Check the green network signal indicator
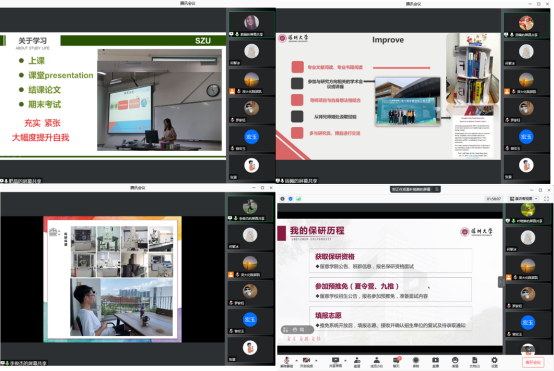The height and width of the screenshot is (371, 554). coord(299,199)
